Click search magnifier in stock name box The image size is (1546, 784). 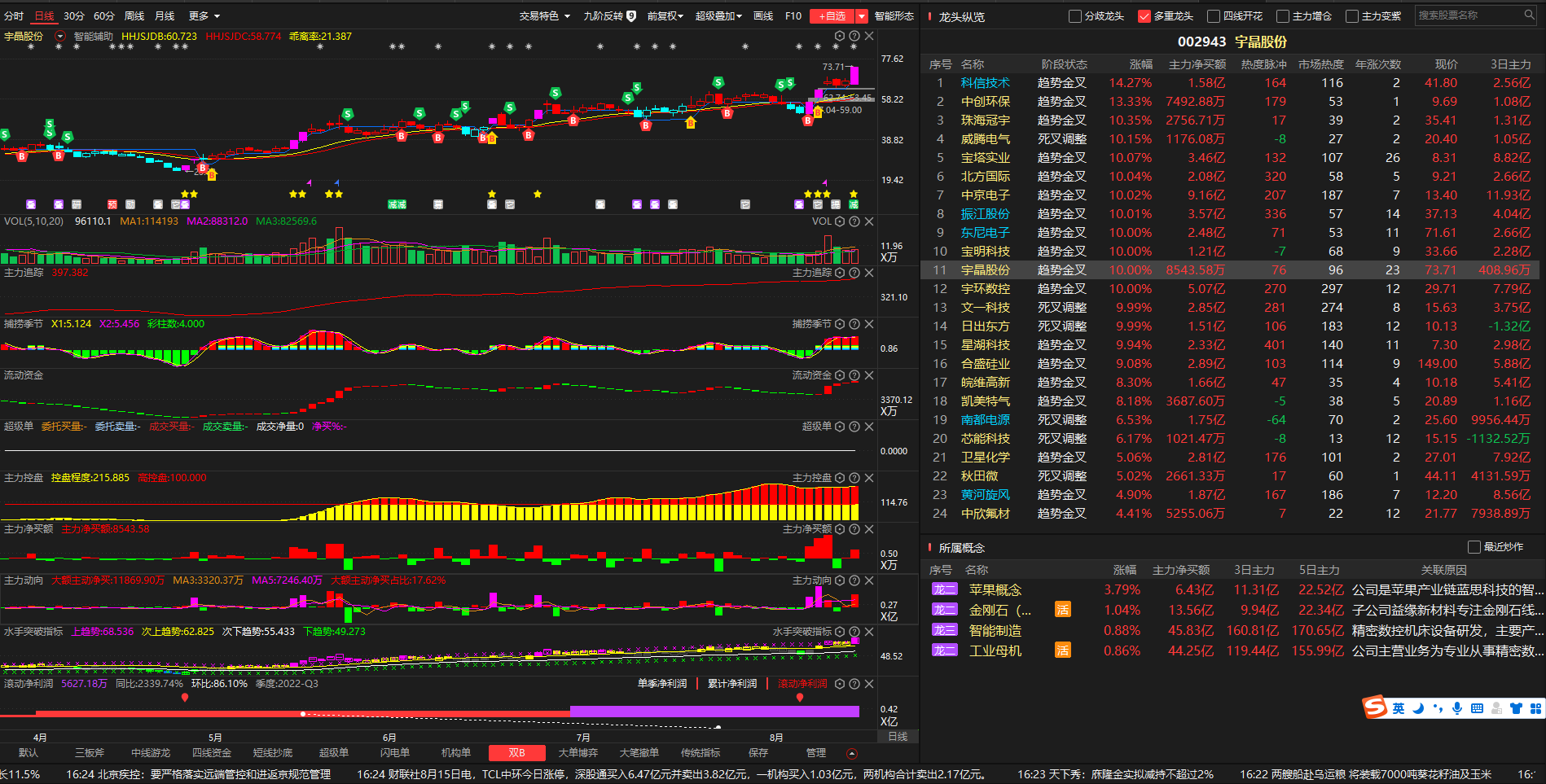point(1529,15)
